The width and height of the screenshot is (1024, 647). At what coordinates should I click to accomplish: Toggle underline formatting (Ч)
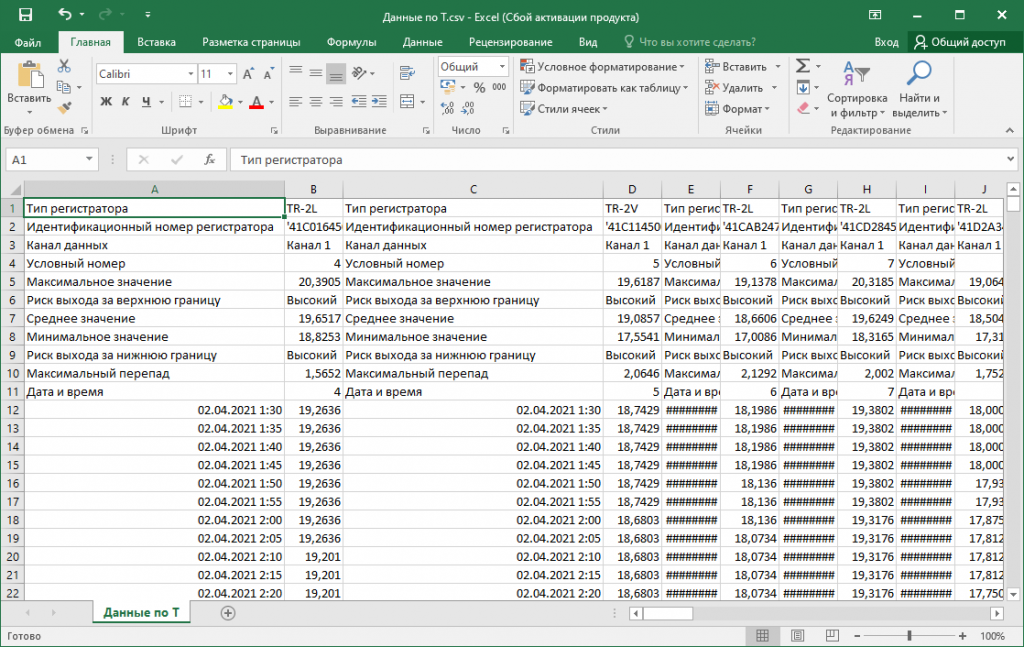(x=146, y=102)
